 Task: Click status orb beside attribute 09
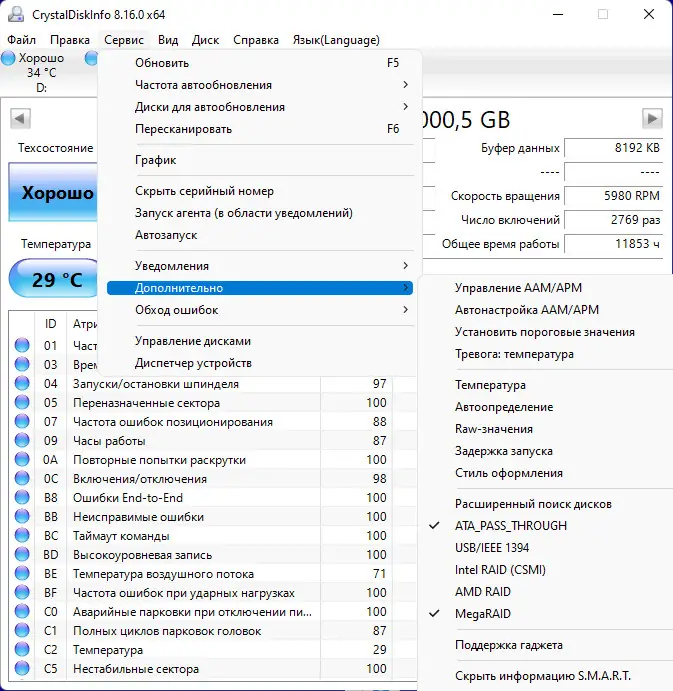click(x=22, y=441)
